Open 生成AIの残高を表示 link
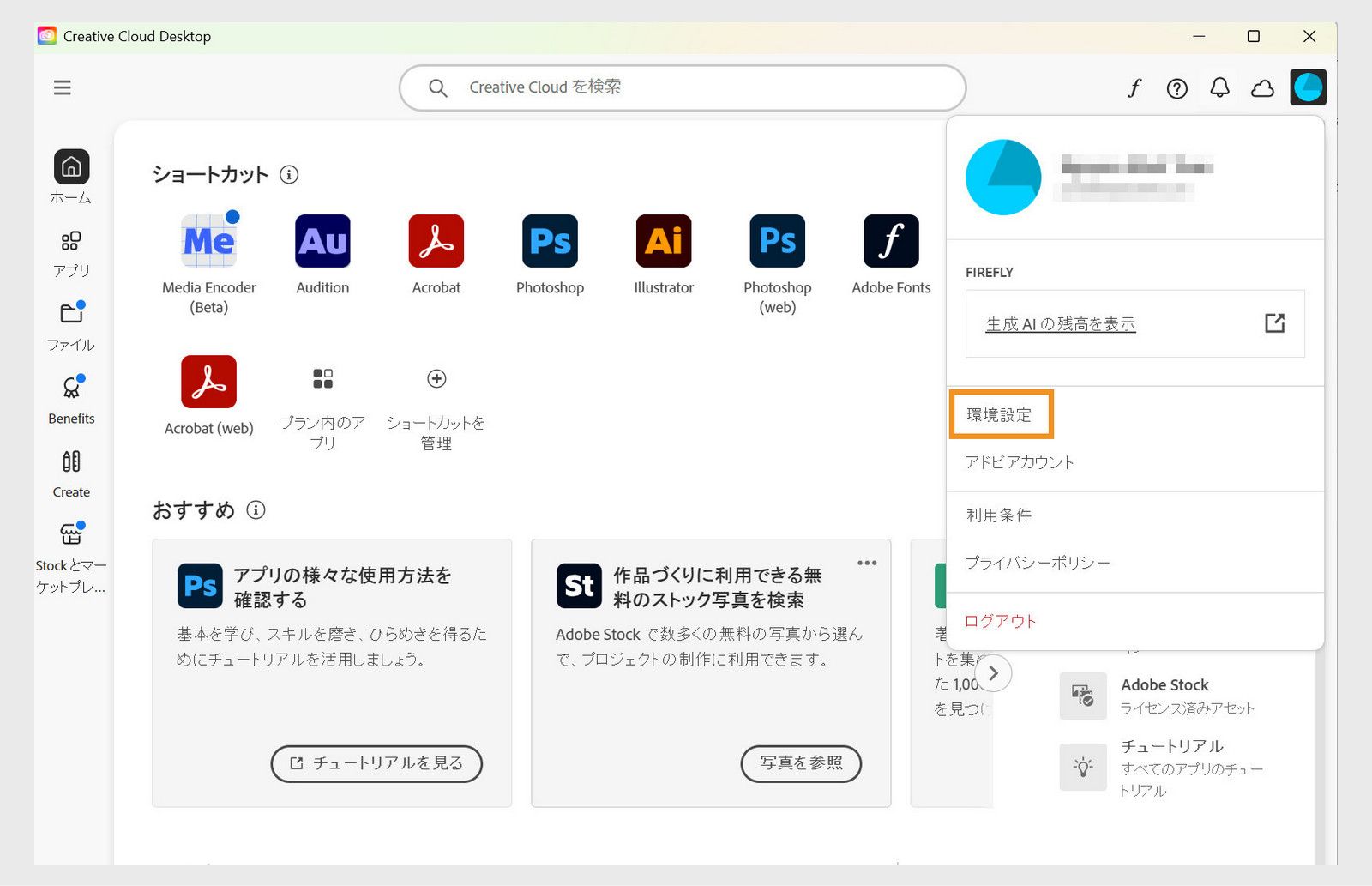The height and width of the screenshot is (886, 1372). (1059, 324)
